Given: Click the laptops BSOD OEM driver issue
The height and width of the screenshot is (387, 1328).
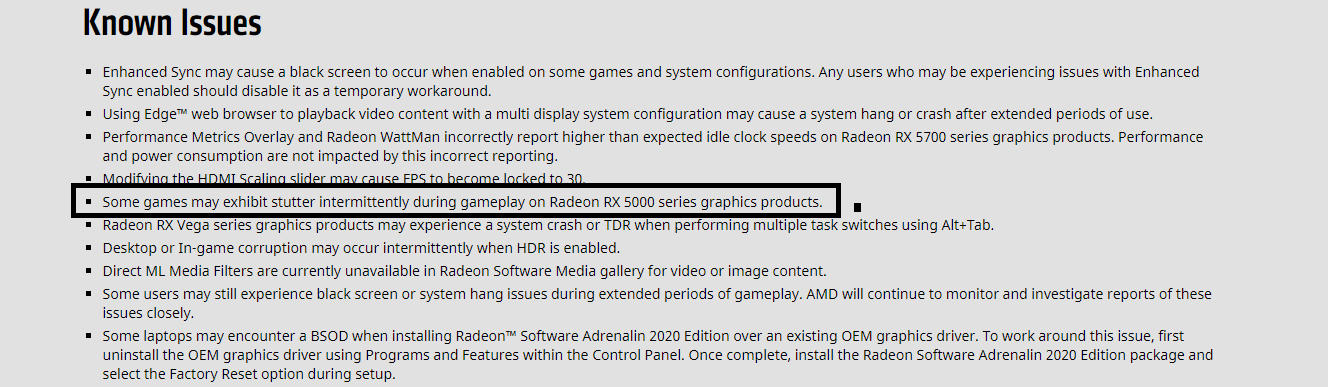Looking at the screenshot, I should [x=657, y=355].
